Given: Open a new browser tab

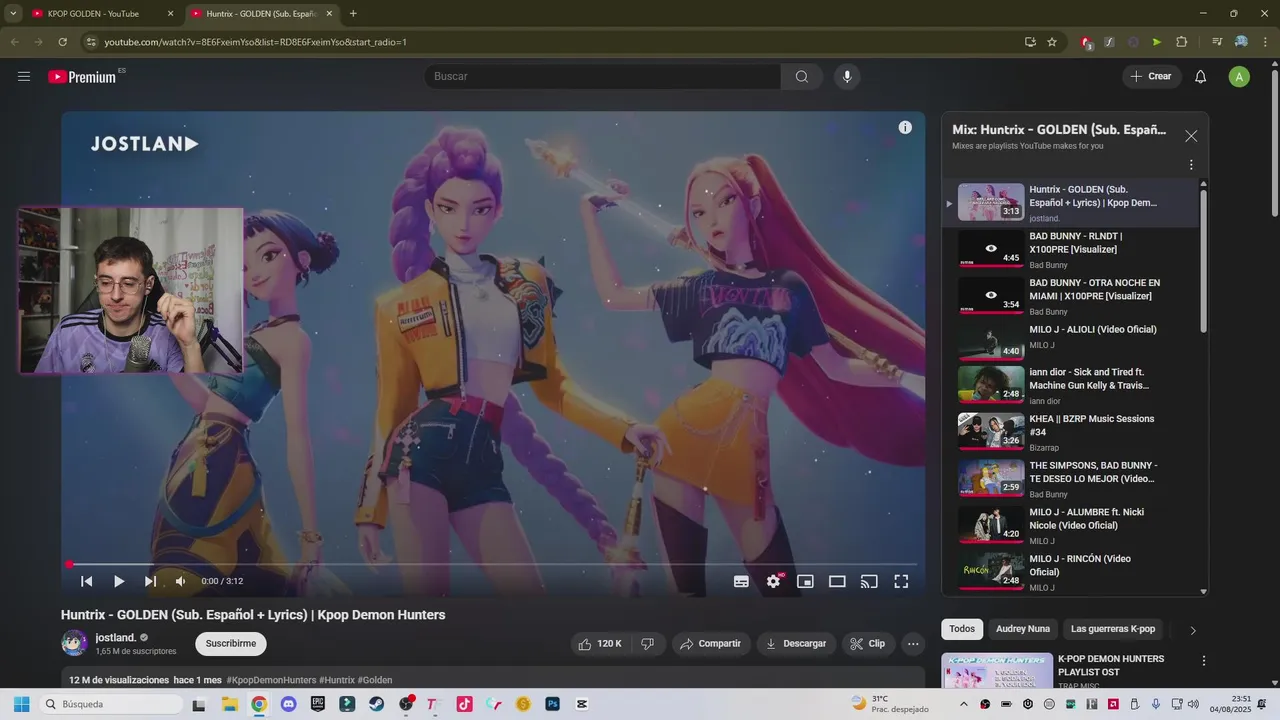Looking at the screenshot, I should [x=353, y=14].
